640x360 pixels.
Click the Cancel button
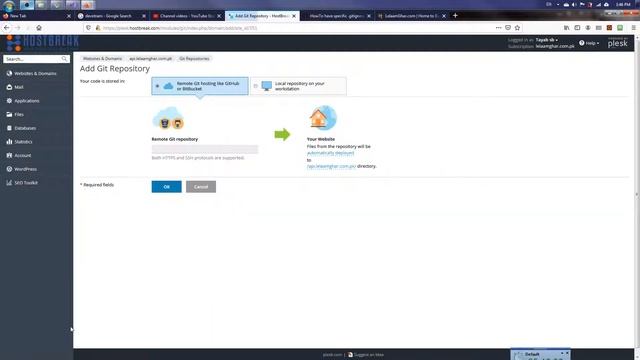[201, 187]
